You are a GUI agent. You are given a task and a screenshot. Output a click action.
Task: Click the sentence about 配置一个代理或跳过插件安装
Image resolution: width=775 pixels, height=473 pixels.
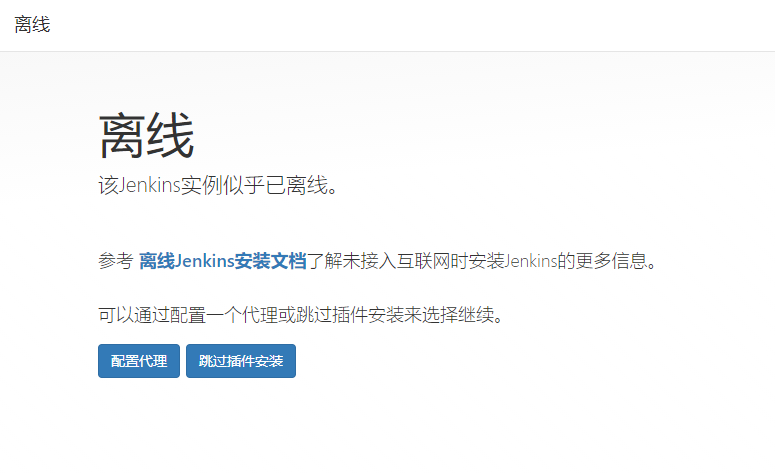[x=301, y=314]
